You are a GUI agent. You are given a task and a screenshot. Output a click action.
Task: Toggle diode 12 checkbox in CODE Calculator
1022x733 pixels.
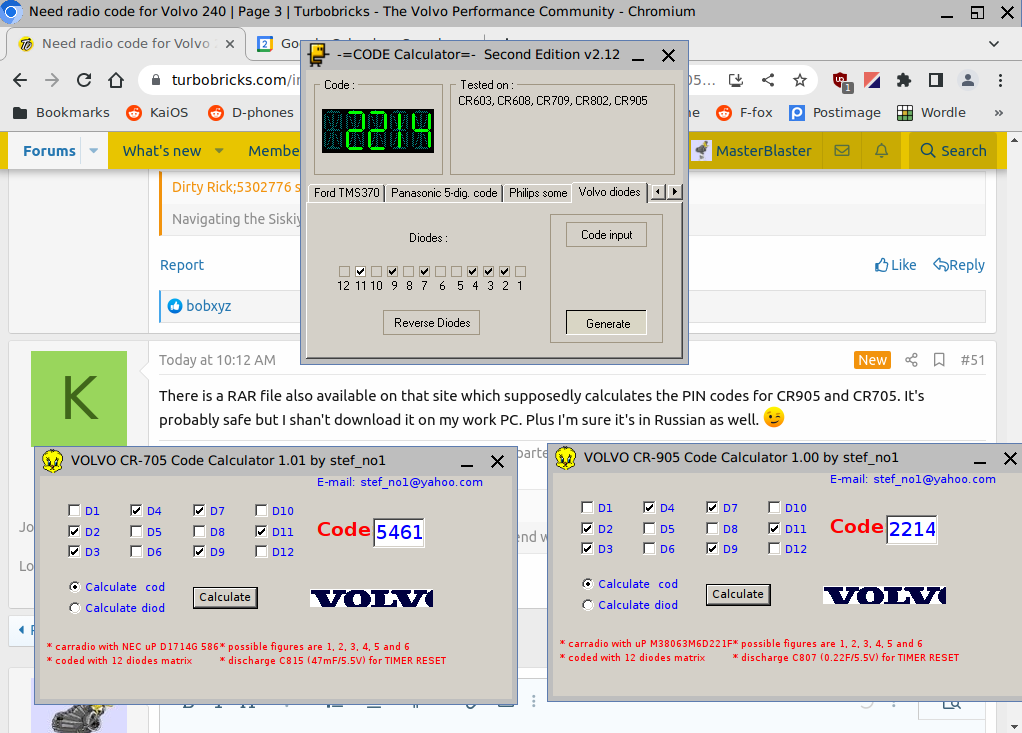click(x=344, y=271)
